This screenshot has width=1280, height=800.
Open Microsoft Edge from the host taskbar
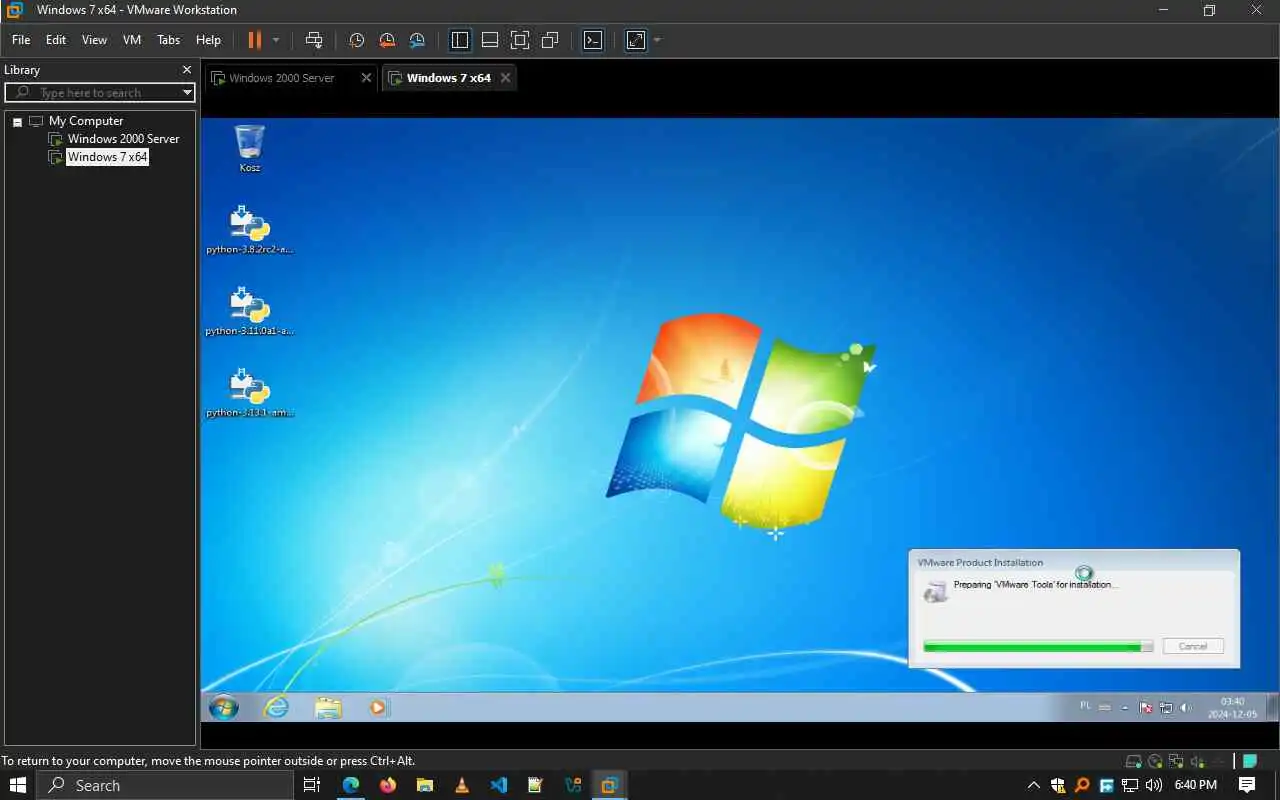click(350, 785)
